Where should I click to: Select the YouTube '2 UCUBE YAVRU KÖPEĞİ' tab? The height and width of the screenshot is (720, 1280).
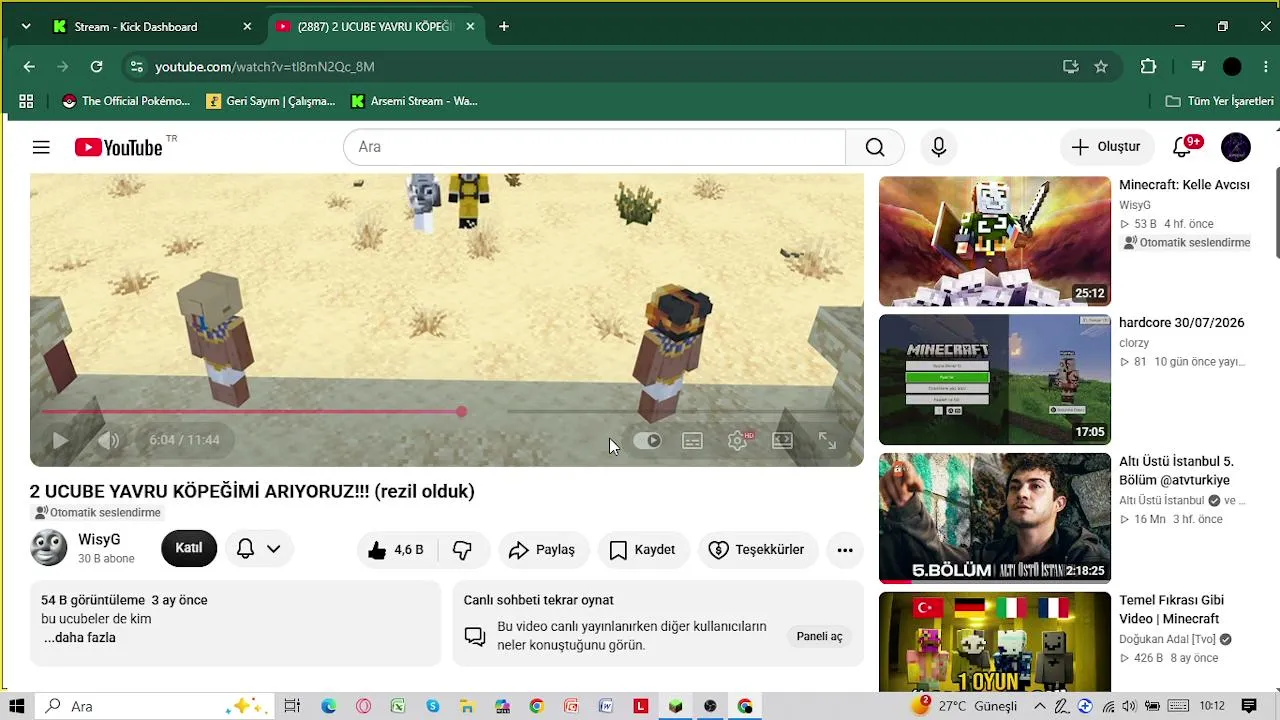pos(375,27)
